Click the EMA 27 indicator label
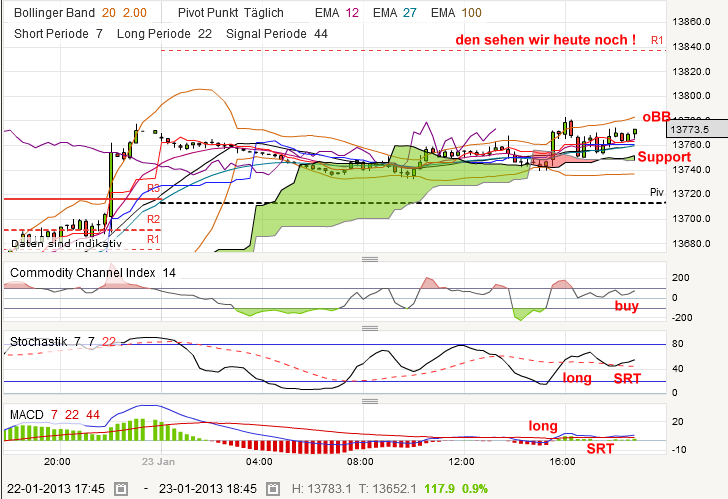This screenshot has height=499, width=728. coord(395,13)
